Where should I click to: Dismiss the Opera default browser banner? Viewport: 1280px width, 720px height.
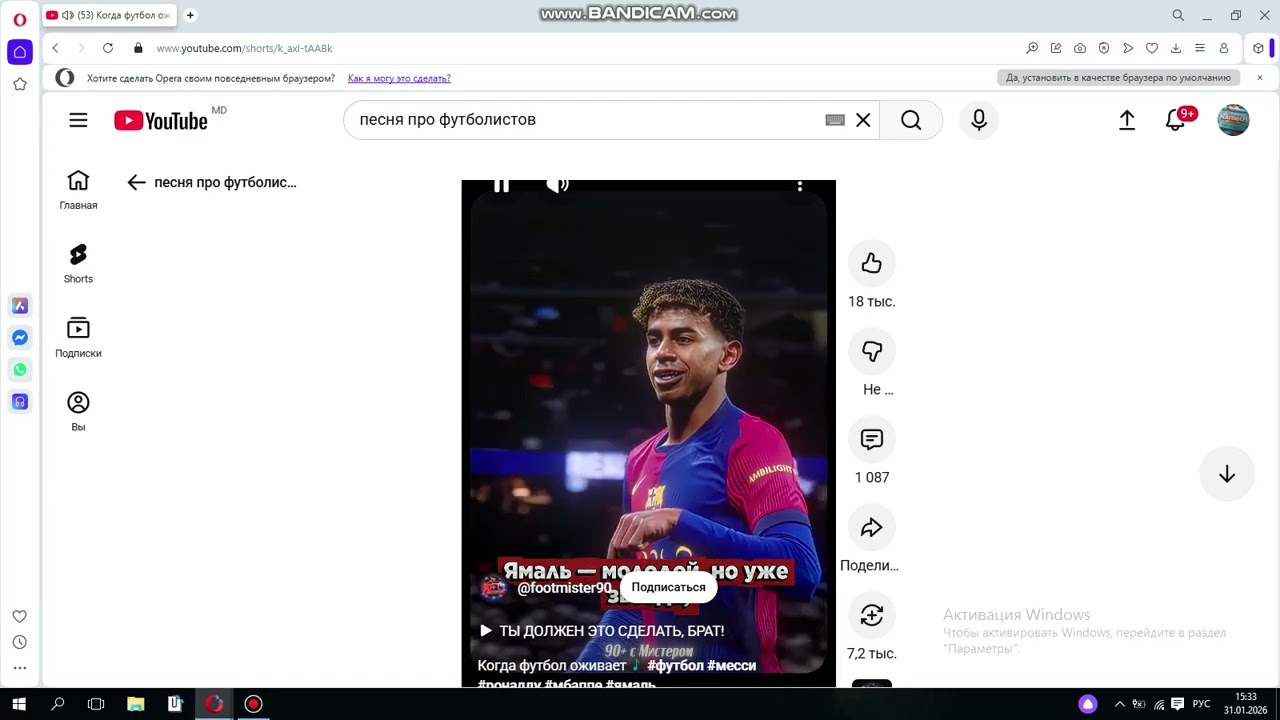[x=1260, y=77]
